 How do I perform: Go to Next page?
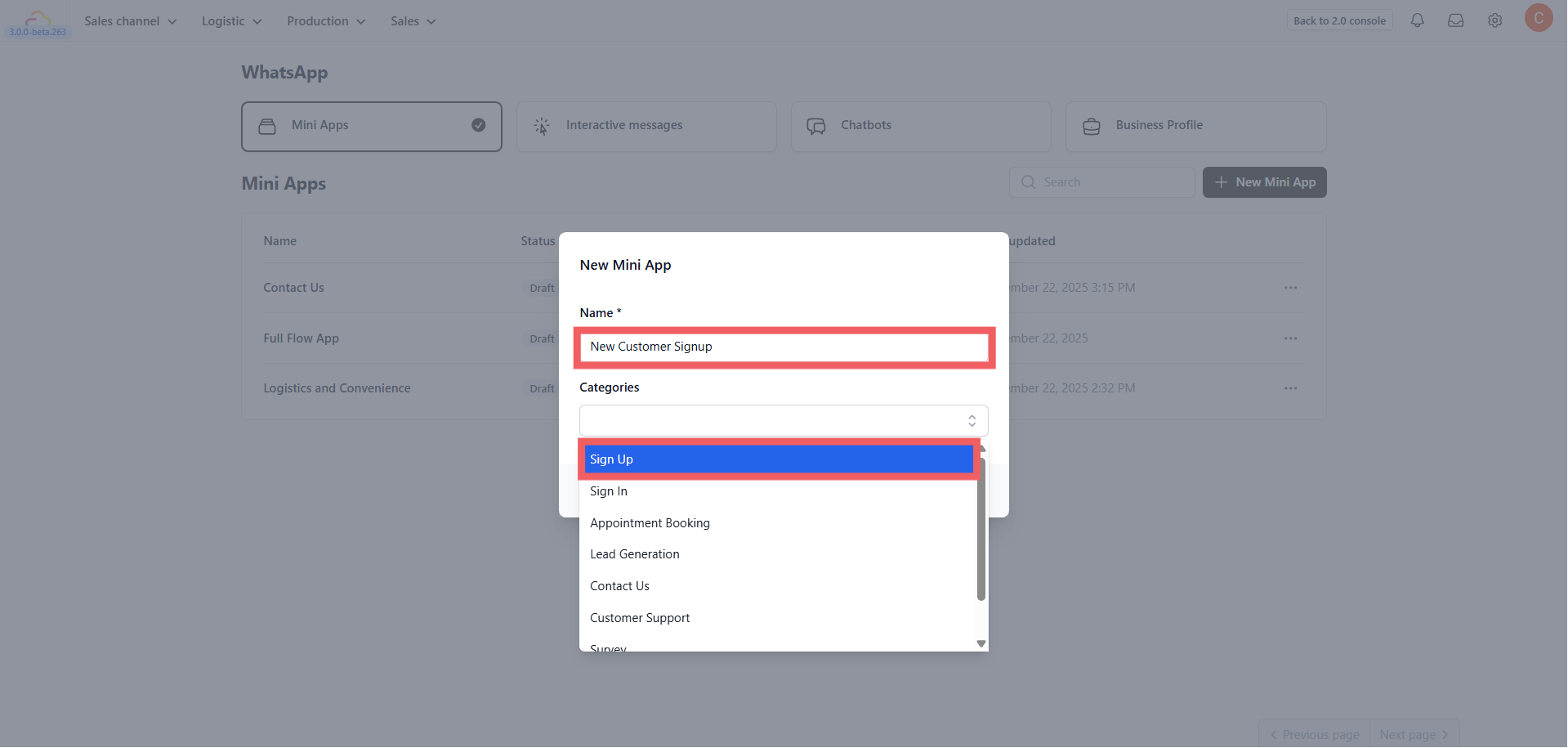(x=1414, y=735)
